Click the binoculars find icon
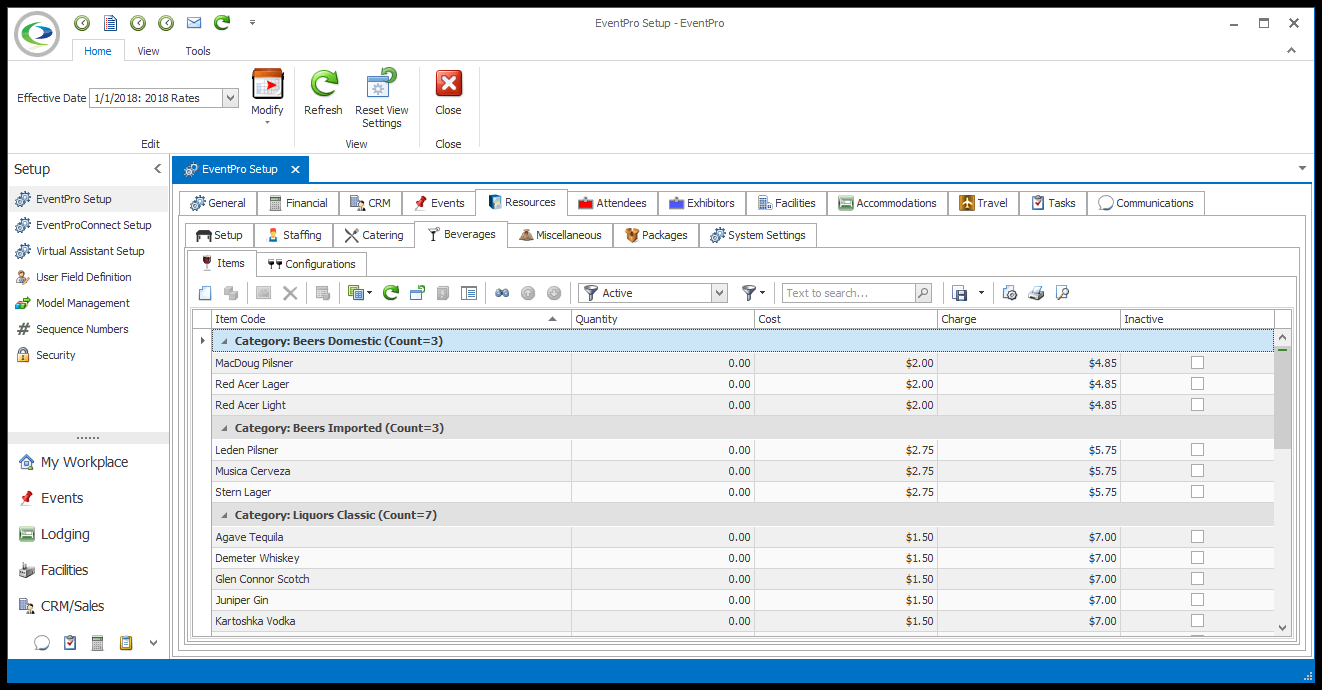The width and height of the screenshot is (1322, 690). pos(502,293)
